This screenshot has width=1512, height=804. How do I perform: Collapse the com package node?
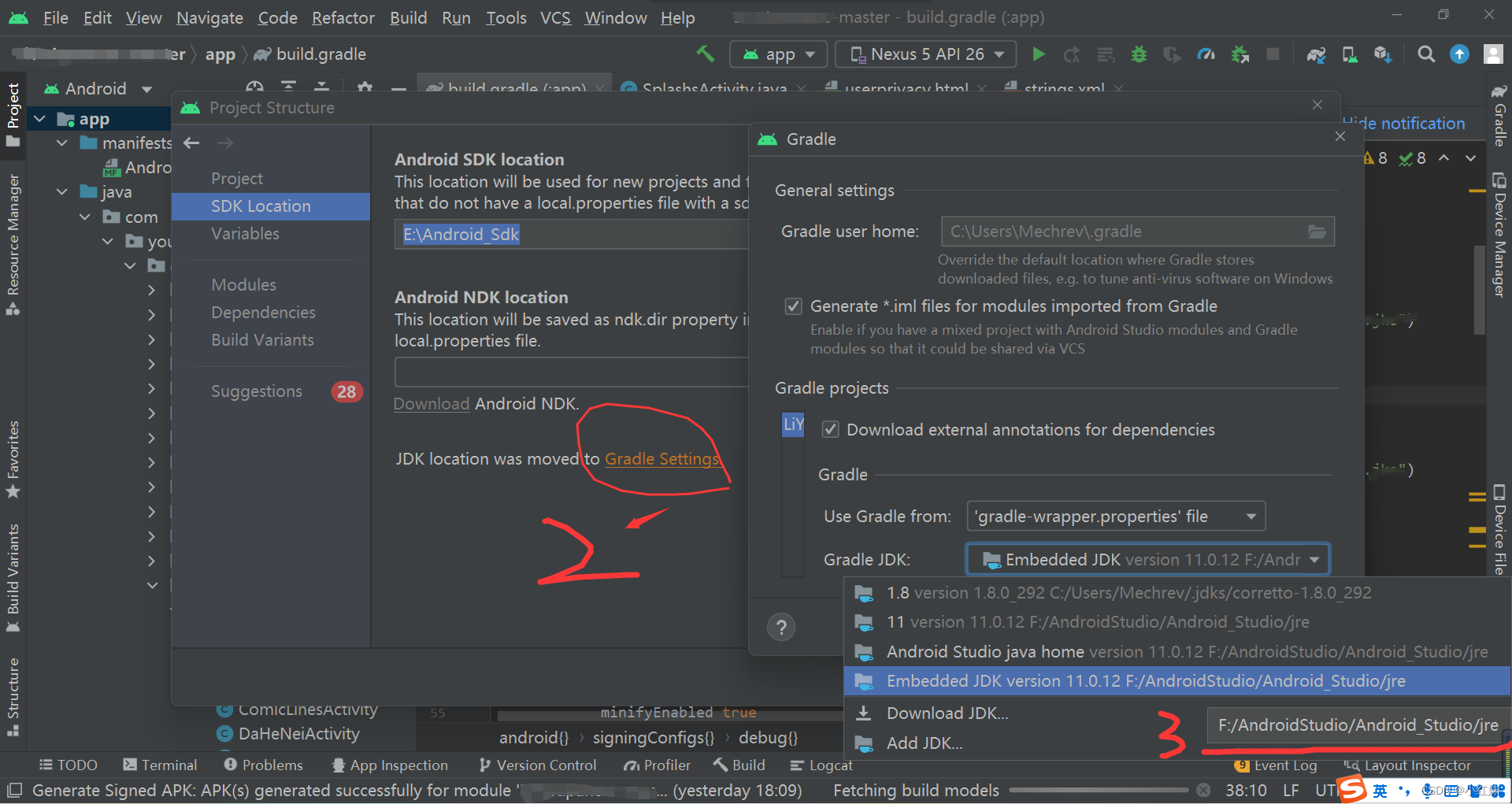pyautogui.click(x=85, y=217)
